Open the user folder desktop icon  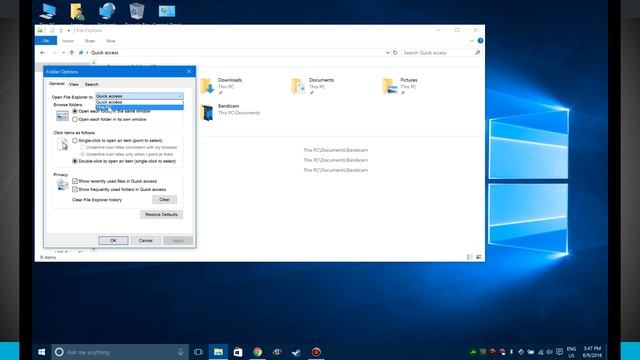click(77, 12)
